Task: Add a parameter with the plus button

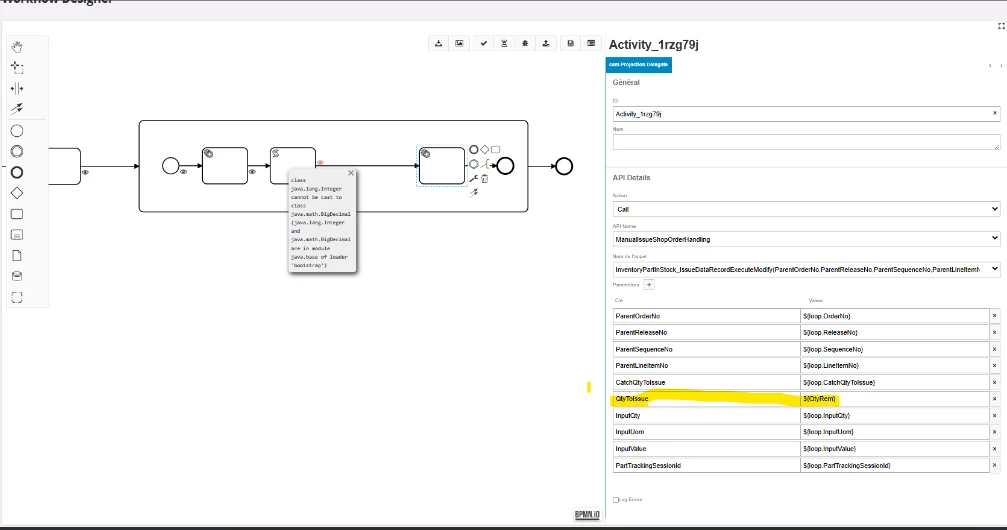Action: click(648, 285)
